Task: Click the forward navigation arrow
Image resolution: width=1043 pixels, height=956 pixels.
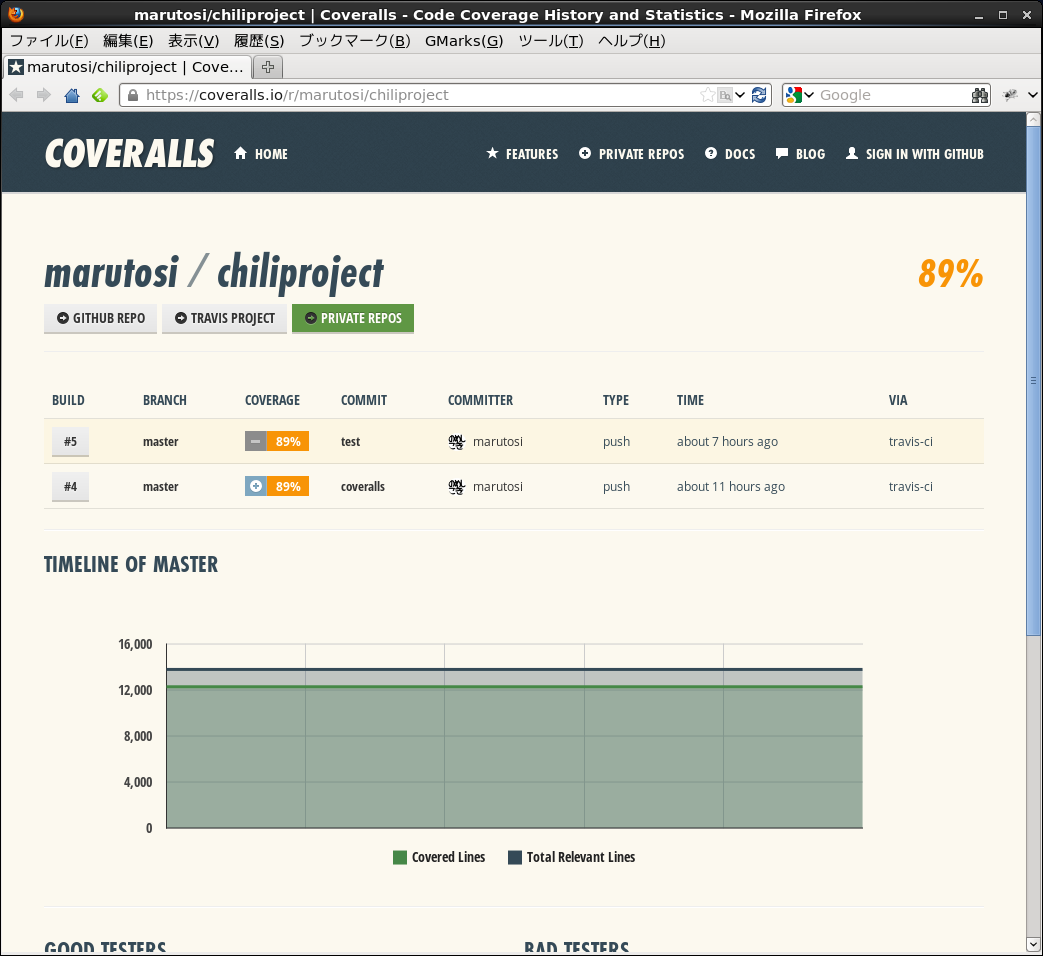Action: 44,95
